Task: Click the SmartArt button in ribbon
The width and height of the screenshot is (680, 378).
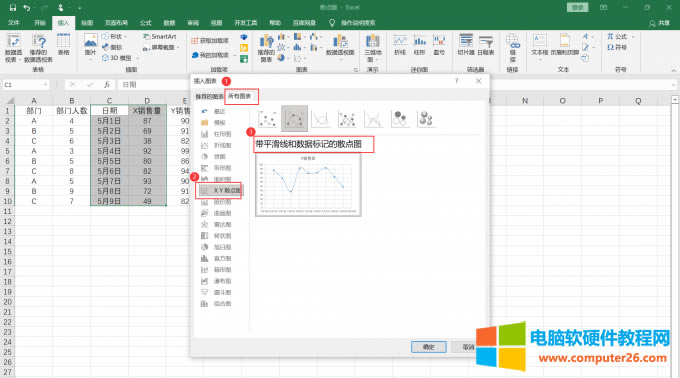Action: tap(160, 36)
